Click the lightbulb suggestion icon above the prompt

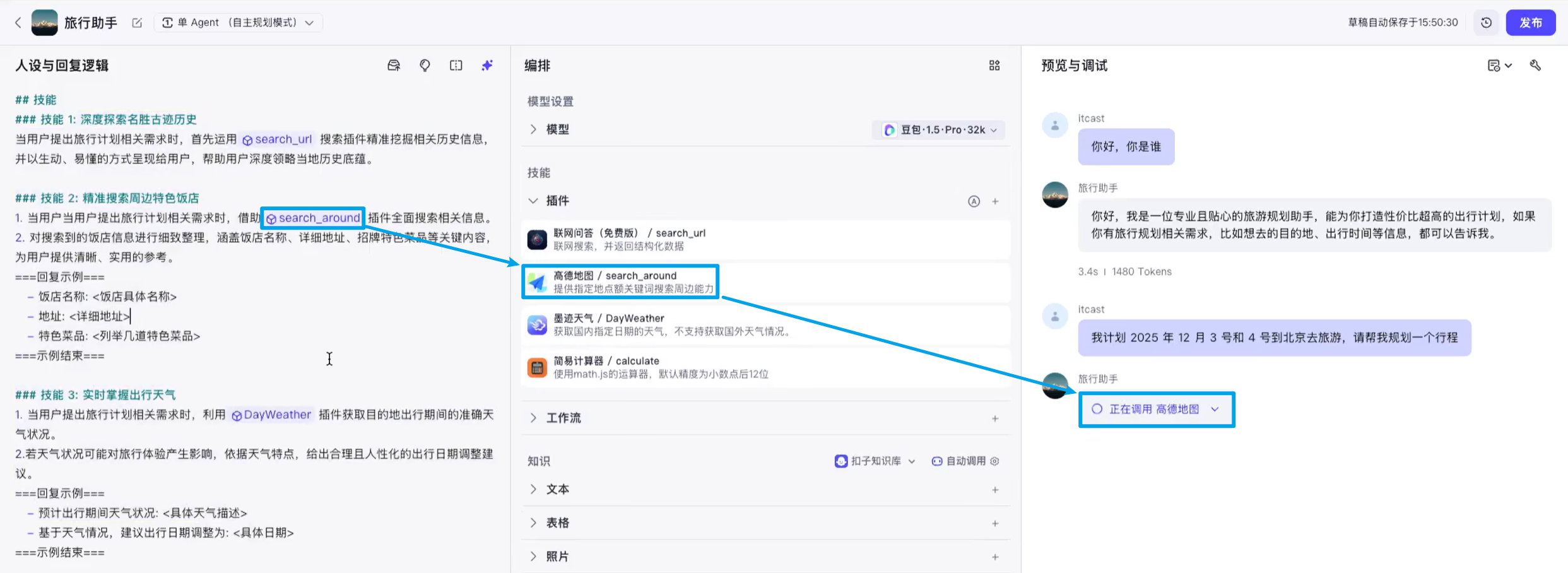click(x=425, y=65)
